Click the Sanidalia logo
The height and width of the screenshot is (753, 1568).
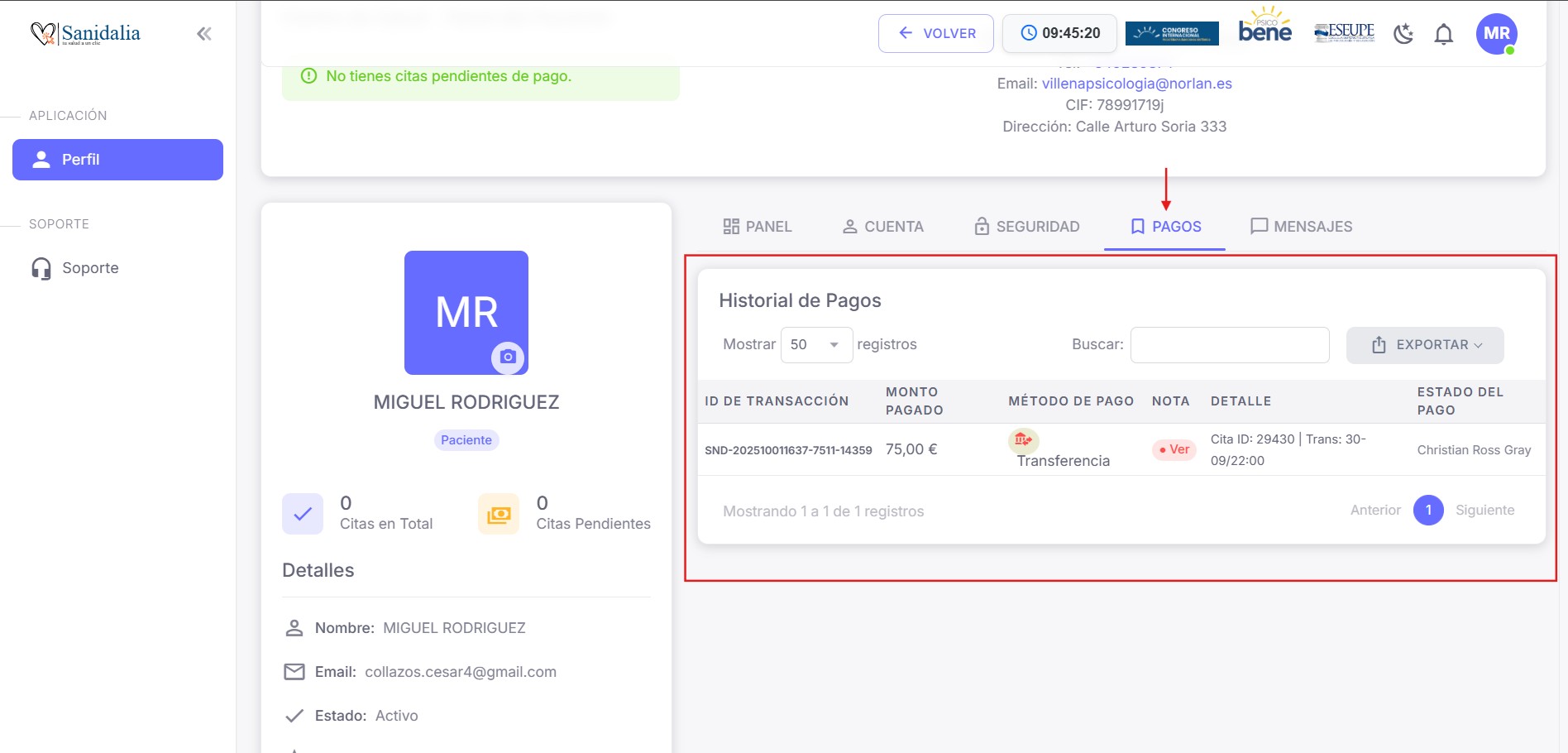[x=86, y=34]
